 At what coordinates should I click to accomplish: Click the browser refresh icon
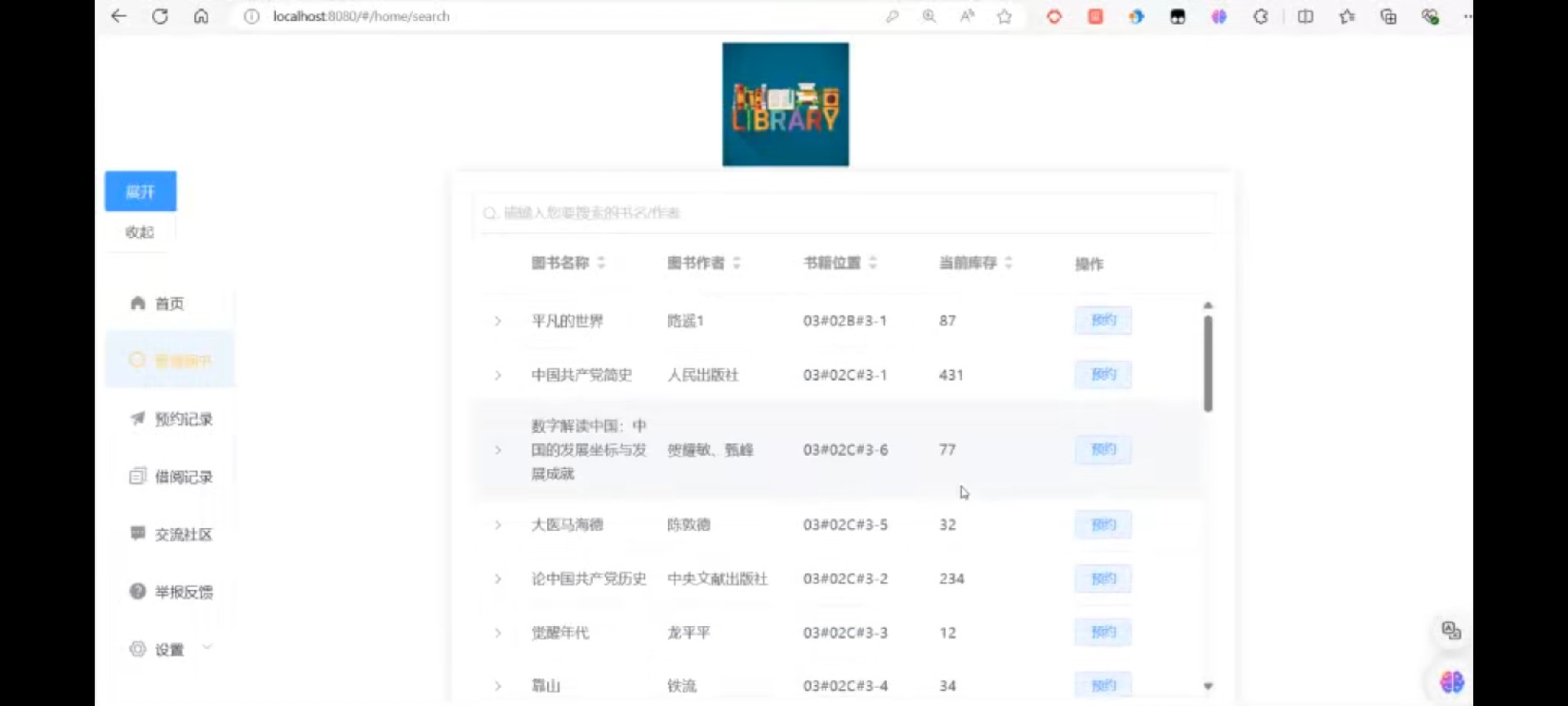[160, 16]
